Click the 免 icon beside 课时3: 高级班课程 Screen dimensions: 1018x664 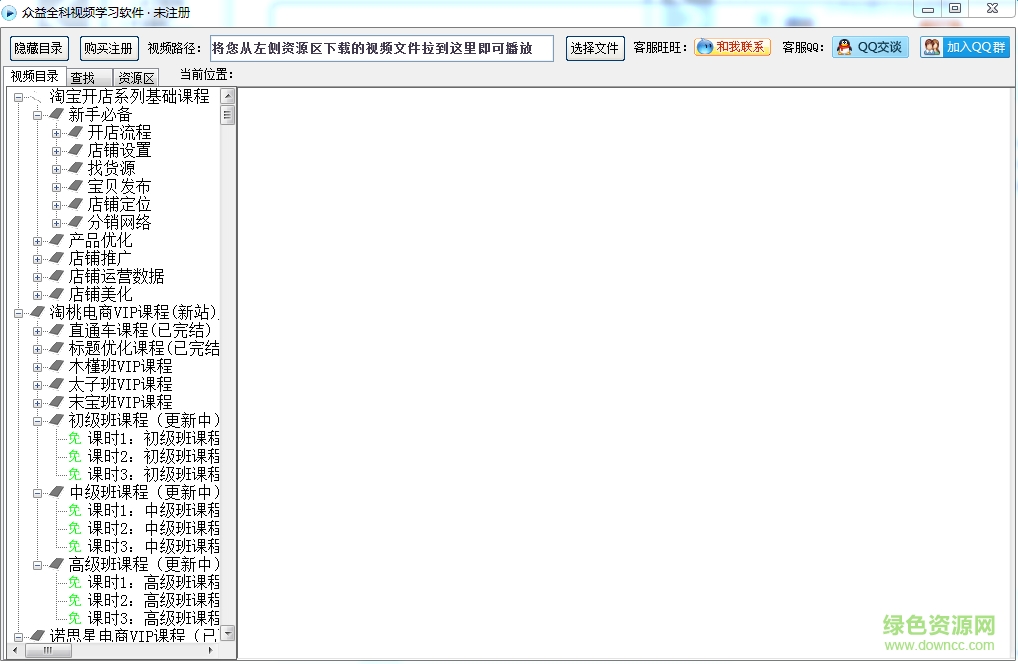73,617
